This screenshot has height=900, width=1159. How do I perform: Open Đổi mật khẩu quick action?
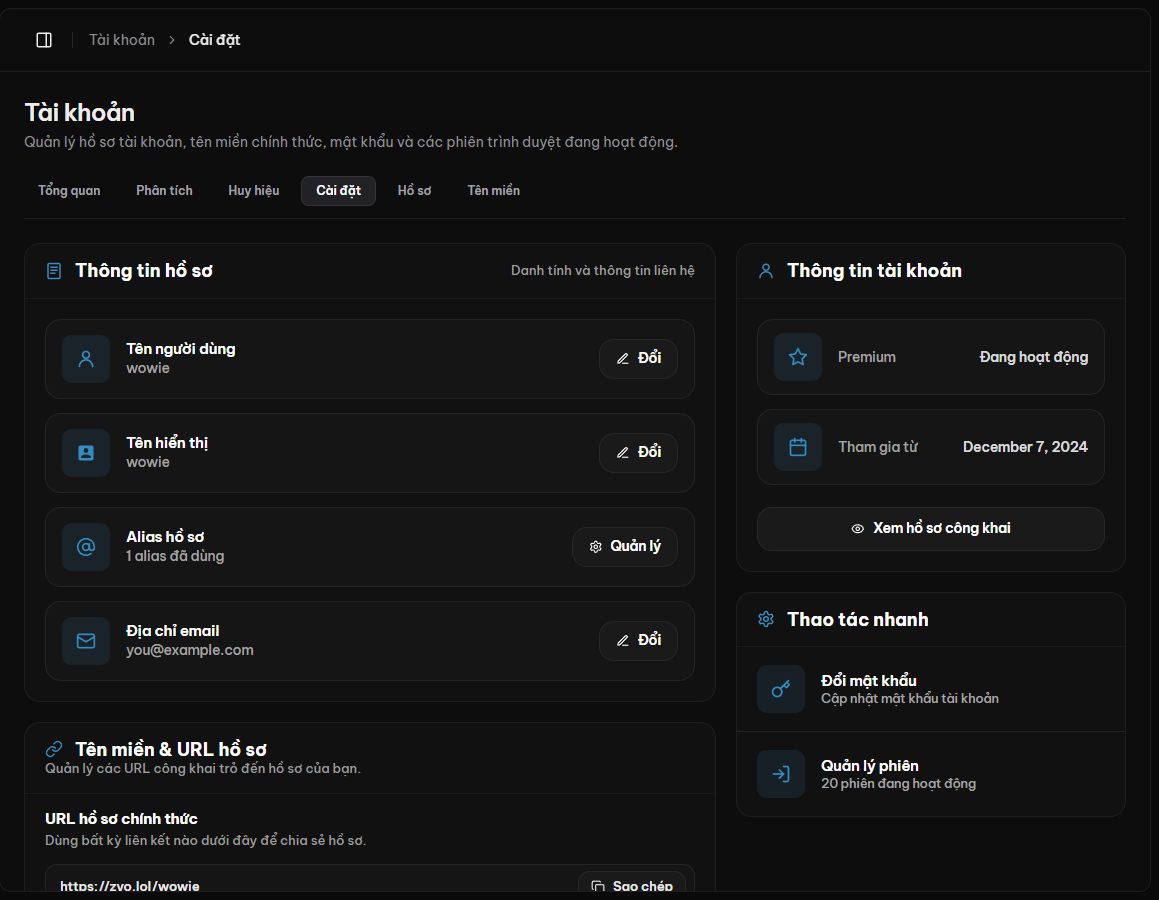(x=931, y=689)
